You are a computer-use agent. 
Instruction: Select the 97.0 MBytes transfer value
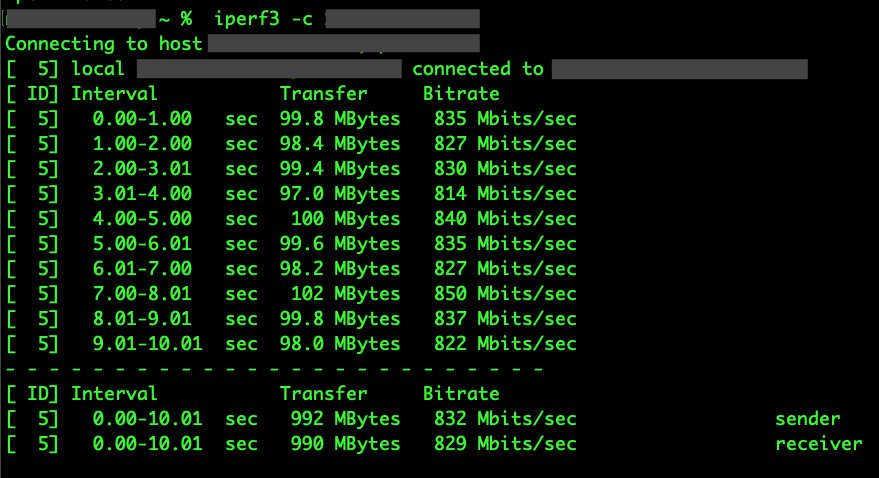tap(339, 194)
